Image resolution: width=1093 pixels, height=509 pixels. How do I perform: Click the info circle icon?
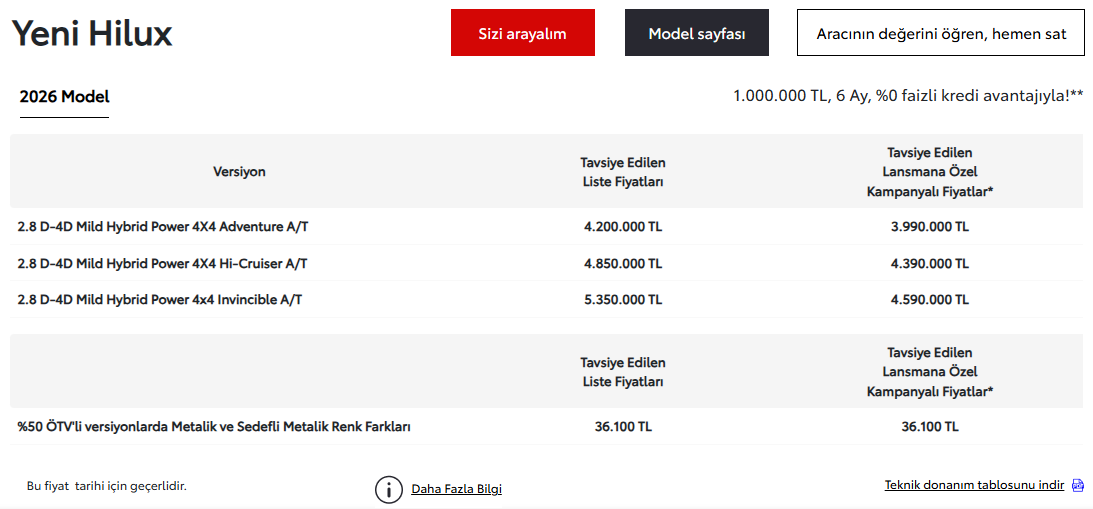click(x=389, y=489)
